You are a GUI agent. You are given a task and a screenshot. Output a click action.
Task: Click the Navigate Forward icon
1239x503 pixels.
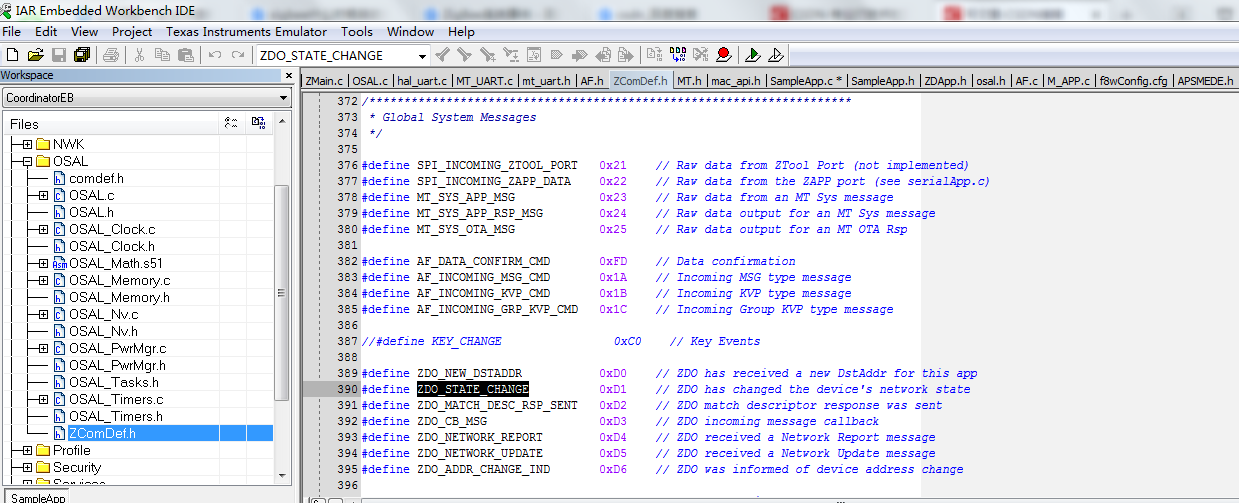tap(625, 55)
